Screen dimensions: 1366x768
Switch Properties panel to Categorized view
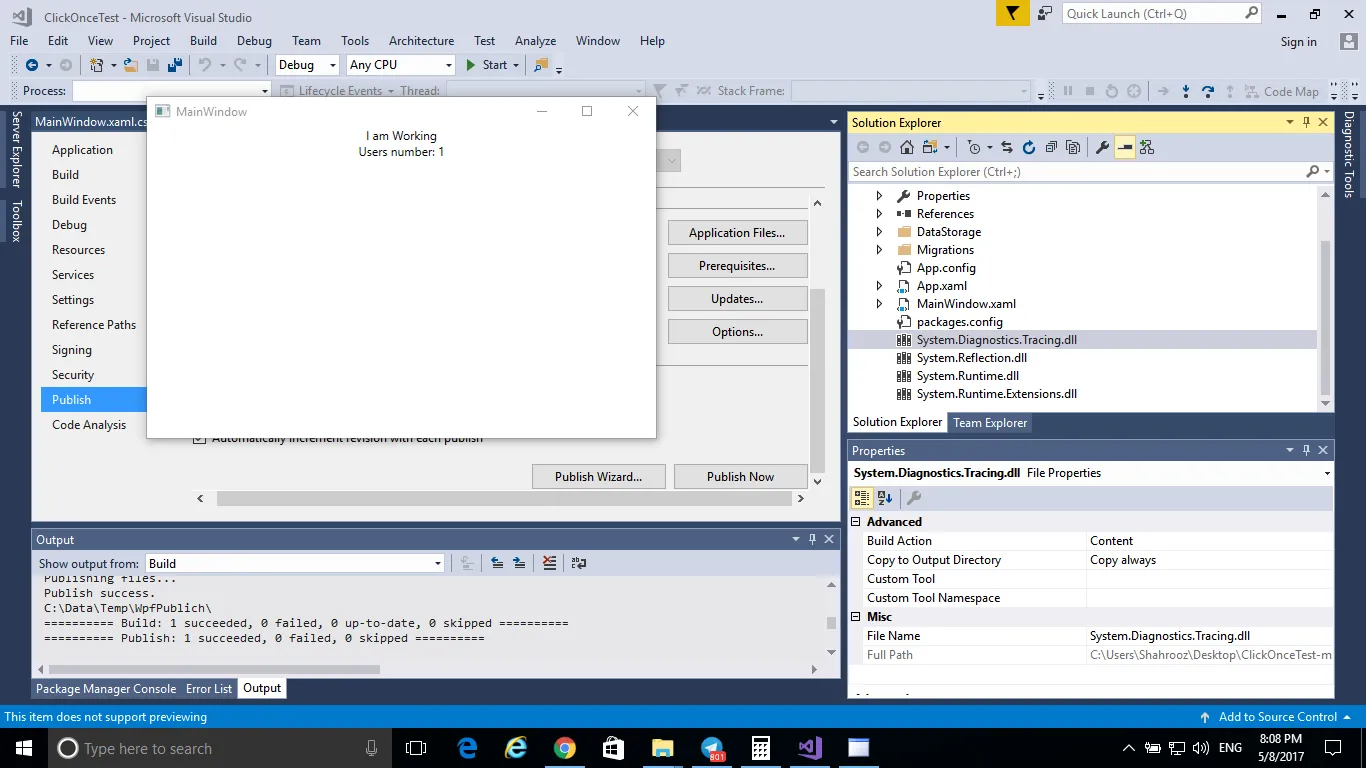(x=862, y=497)
